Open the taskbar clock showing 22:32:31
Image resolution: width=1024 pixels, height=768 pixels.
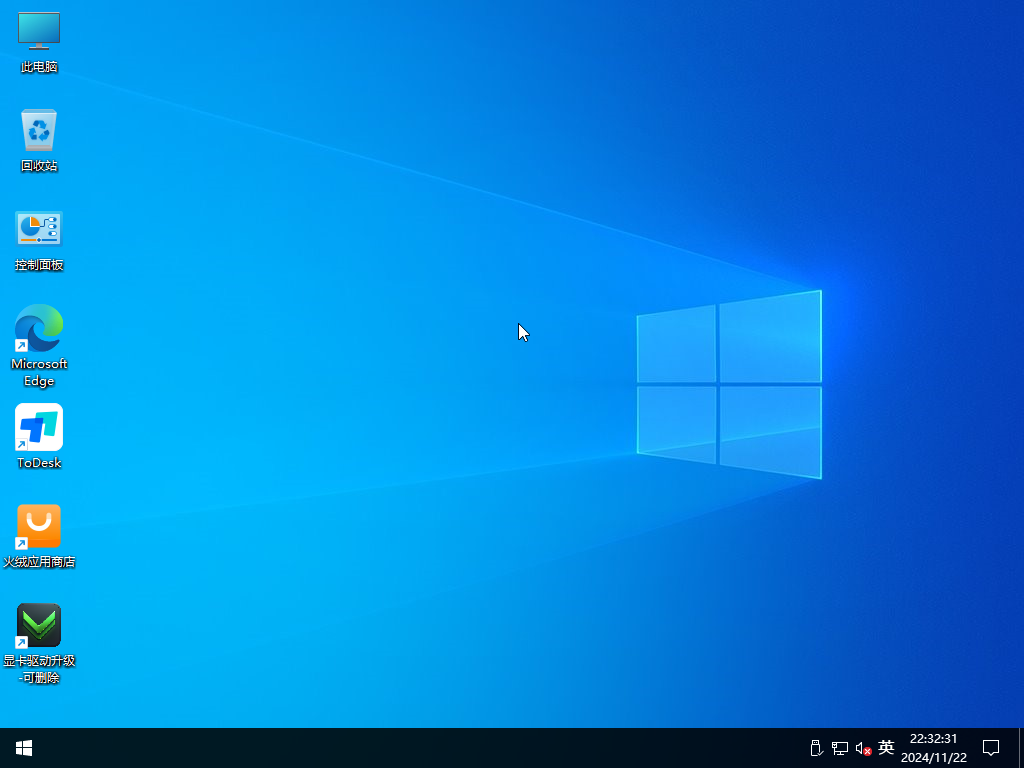coord(933,739)
